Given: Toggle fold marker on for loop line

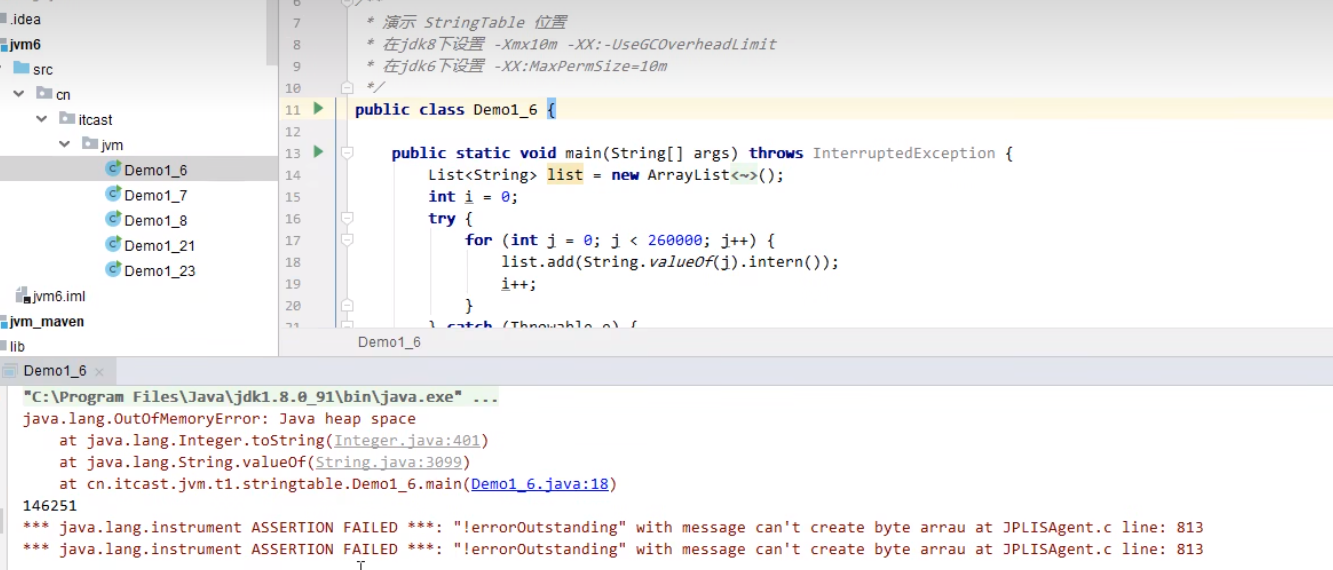Looking at the screenshot, I should [x=347, y=240].
